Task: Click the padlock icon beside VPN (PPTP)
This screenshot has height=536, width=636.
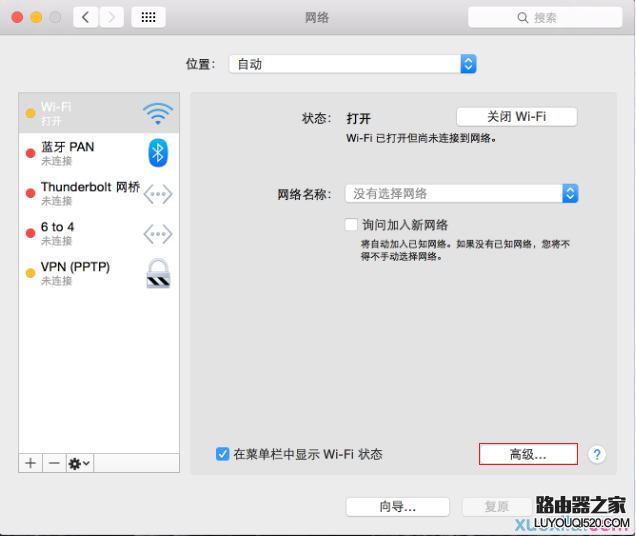Action: click(158, 273)
